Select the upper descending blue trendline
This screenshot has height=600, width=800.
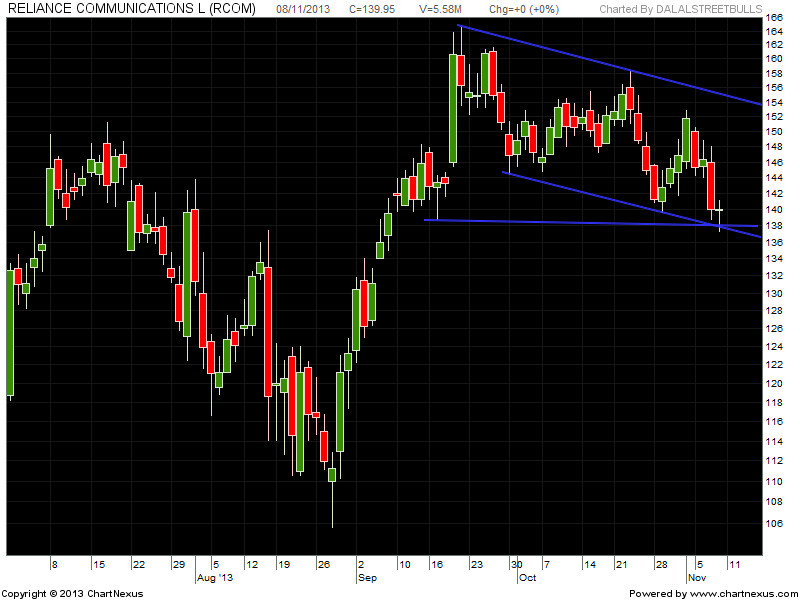coord(610,64)
